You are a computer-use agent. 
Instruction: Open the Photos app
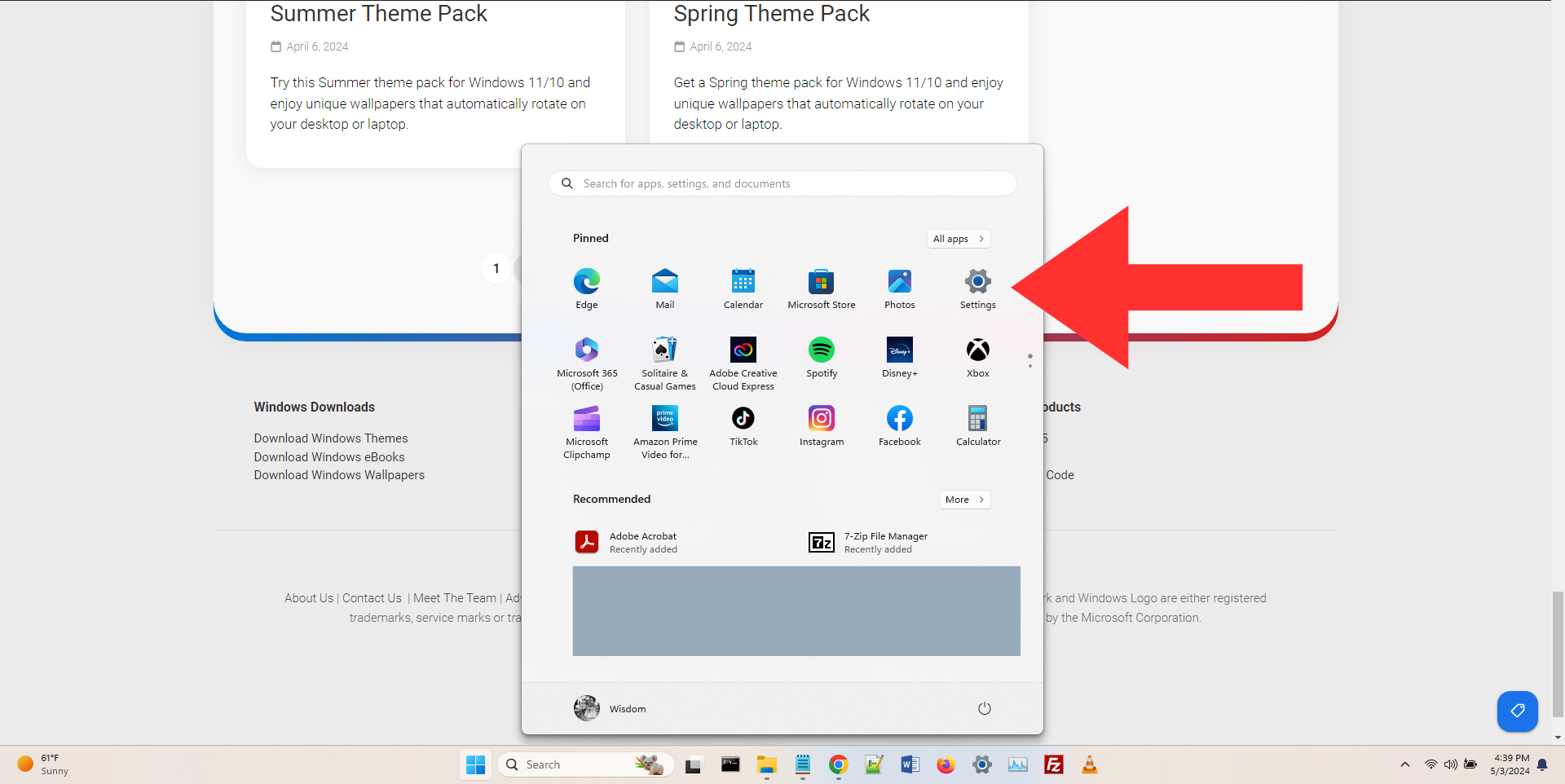pos(899,288)
